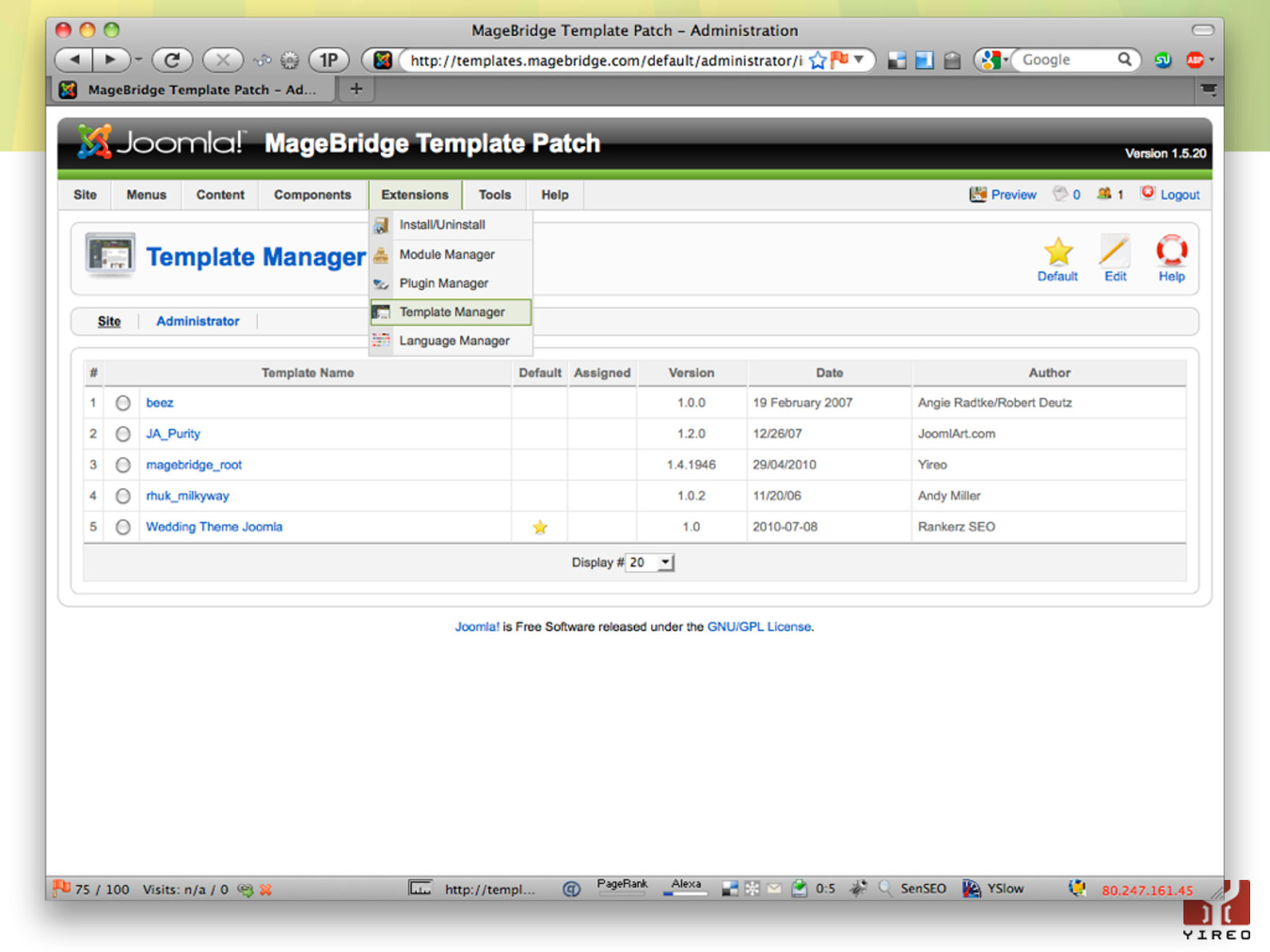This screenshot has width=1270, height=952.
Task: Click the logged-in users icon showing 1
Action: click(1104, 194)
